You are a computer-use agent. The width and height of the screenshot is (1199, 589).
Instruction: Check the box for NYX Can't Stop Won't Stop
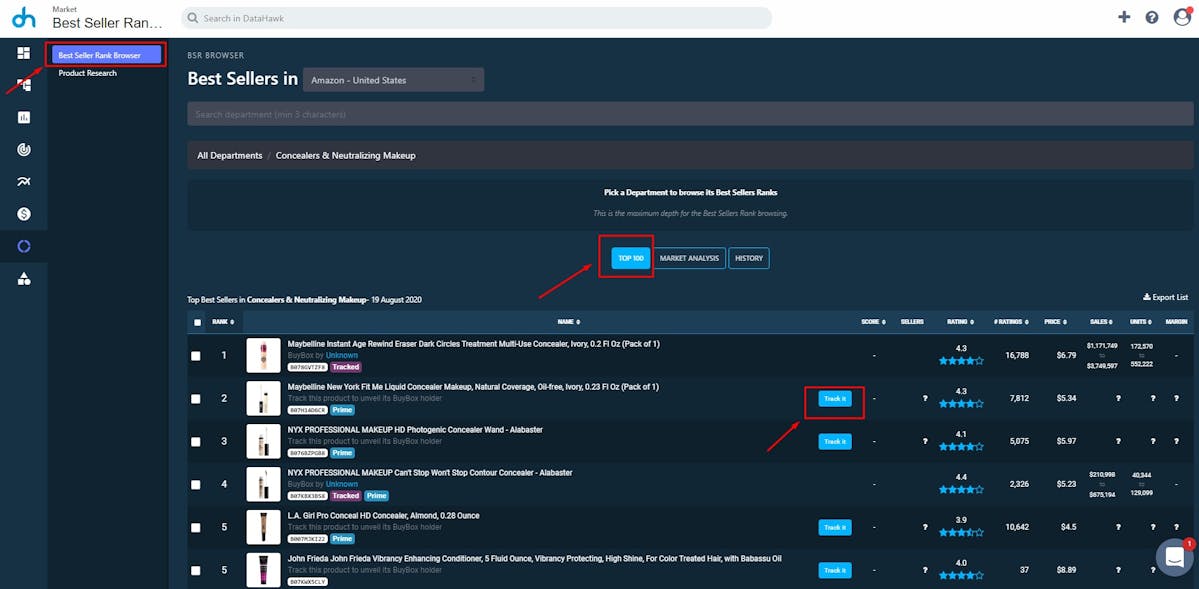[x=196, y=484]
